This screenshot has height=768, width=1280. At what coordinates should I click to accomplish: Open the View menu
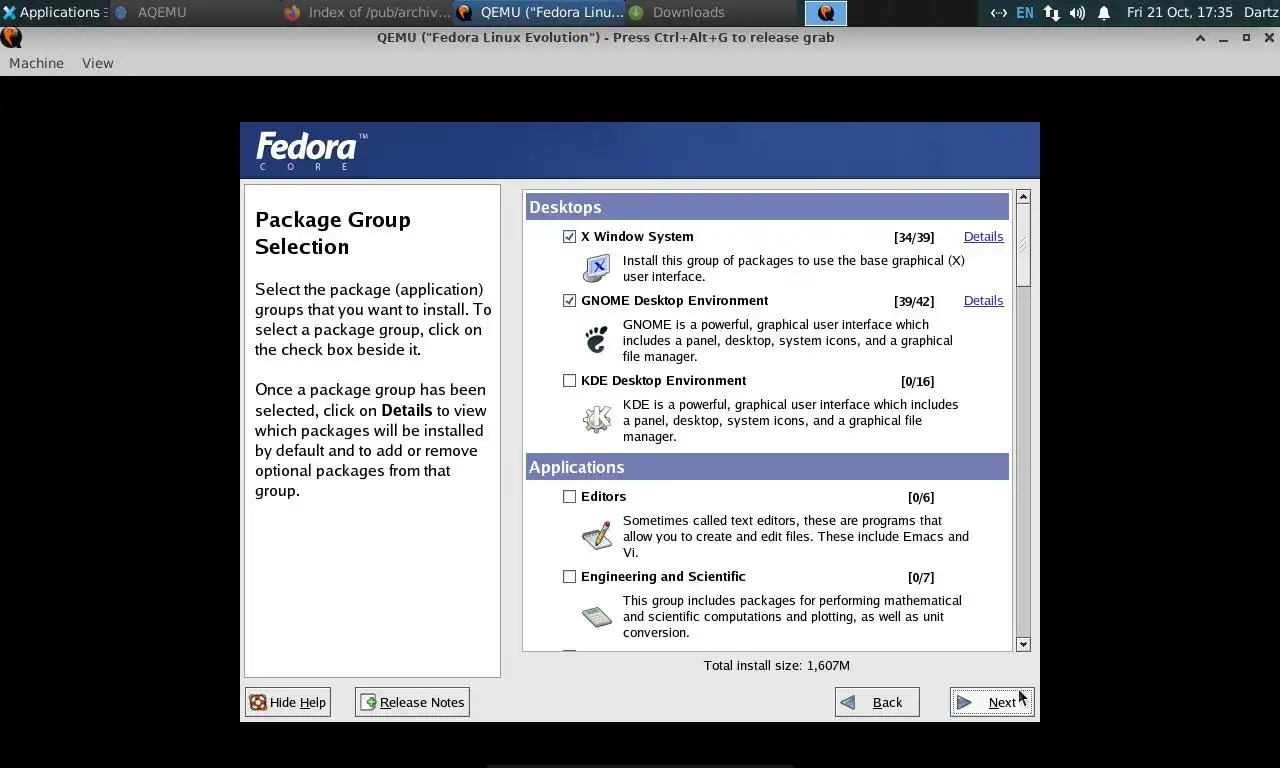click(97, 63)
